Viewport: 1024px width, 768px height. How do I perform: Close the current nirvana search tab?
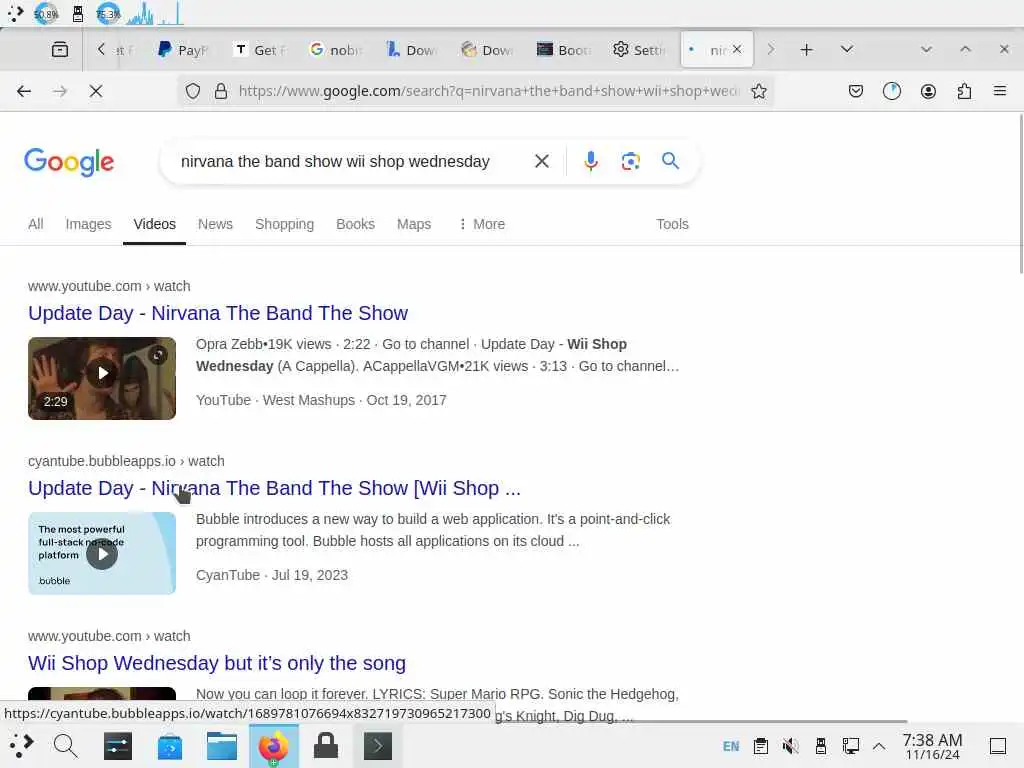[737, 49]
